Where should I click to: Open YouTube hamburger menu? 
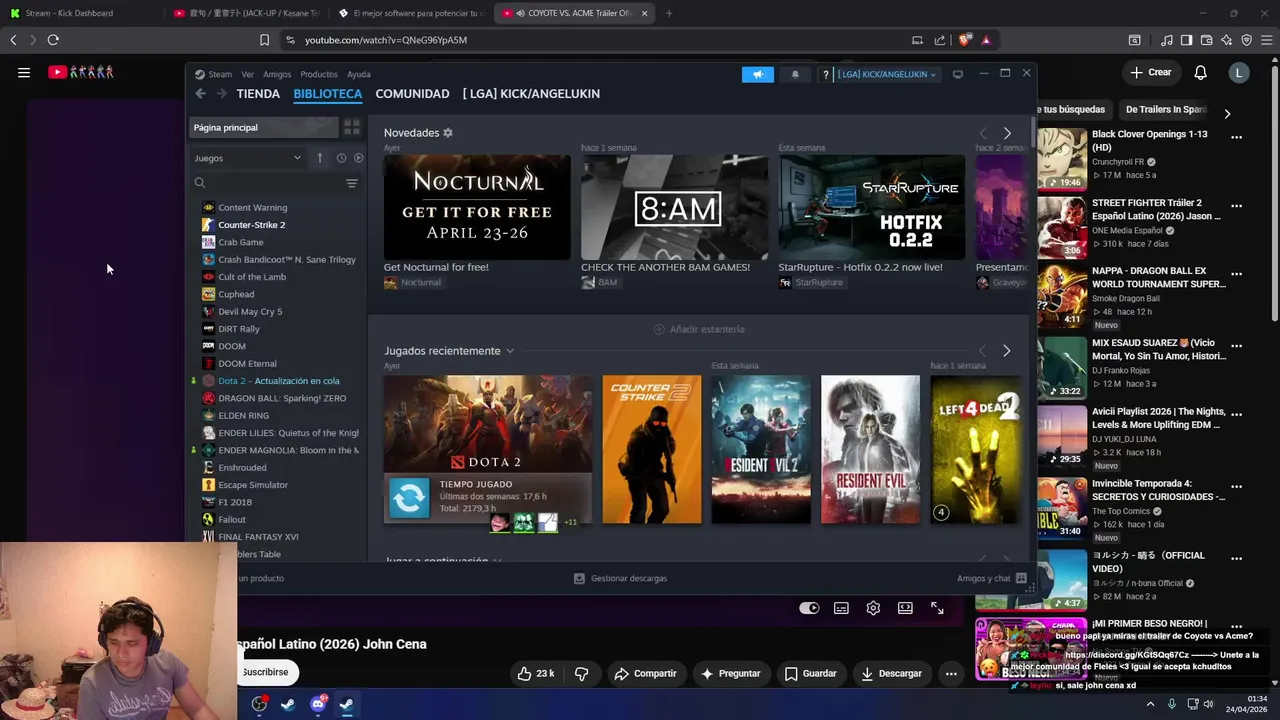point(24,72)
